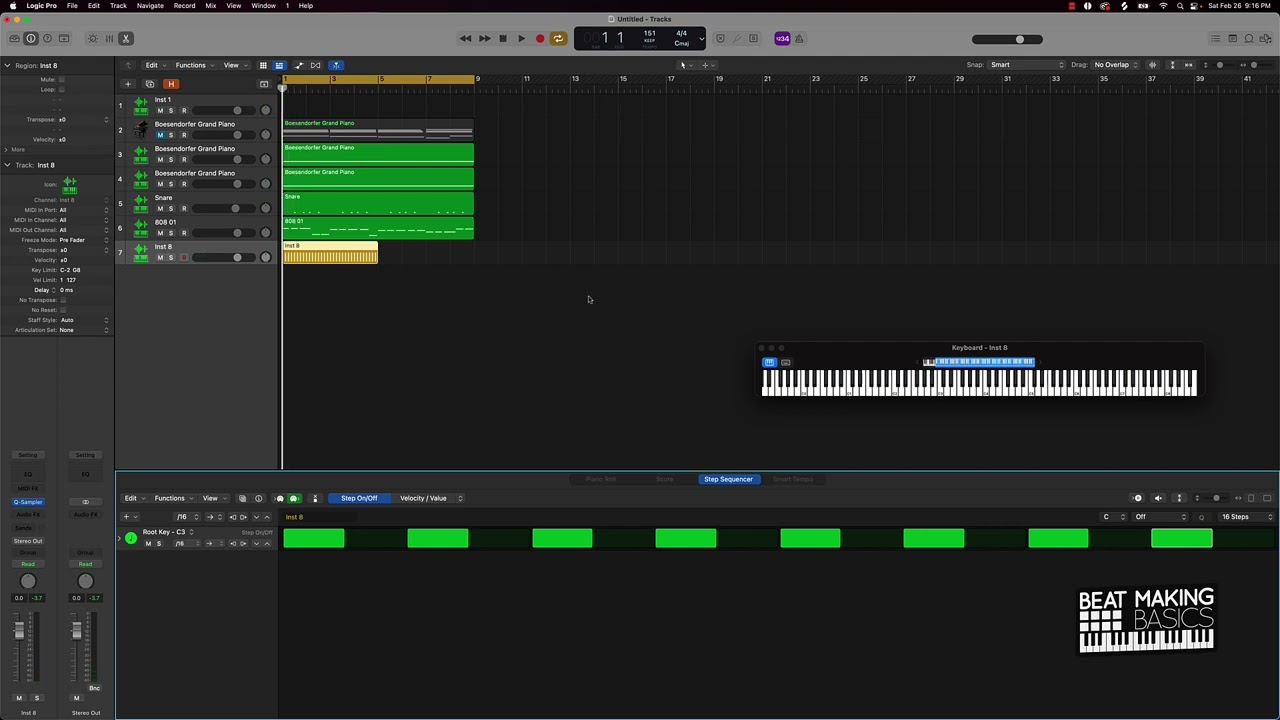Viewport: 1280px width, 720px height.
Task: Start recording with the Record button
Action: (x=540, y=39)
